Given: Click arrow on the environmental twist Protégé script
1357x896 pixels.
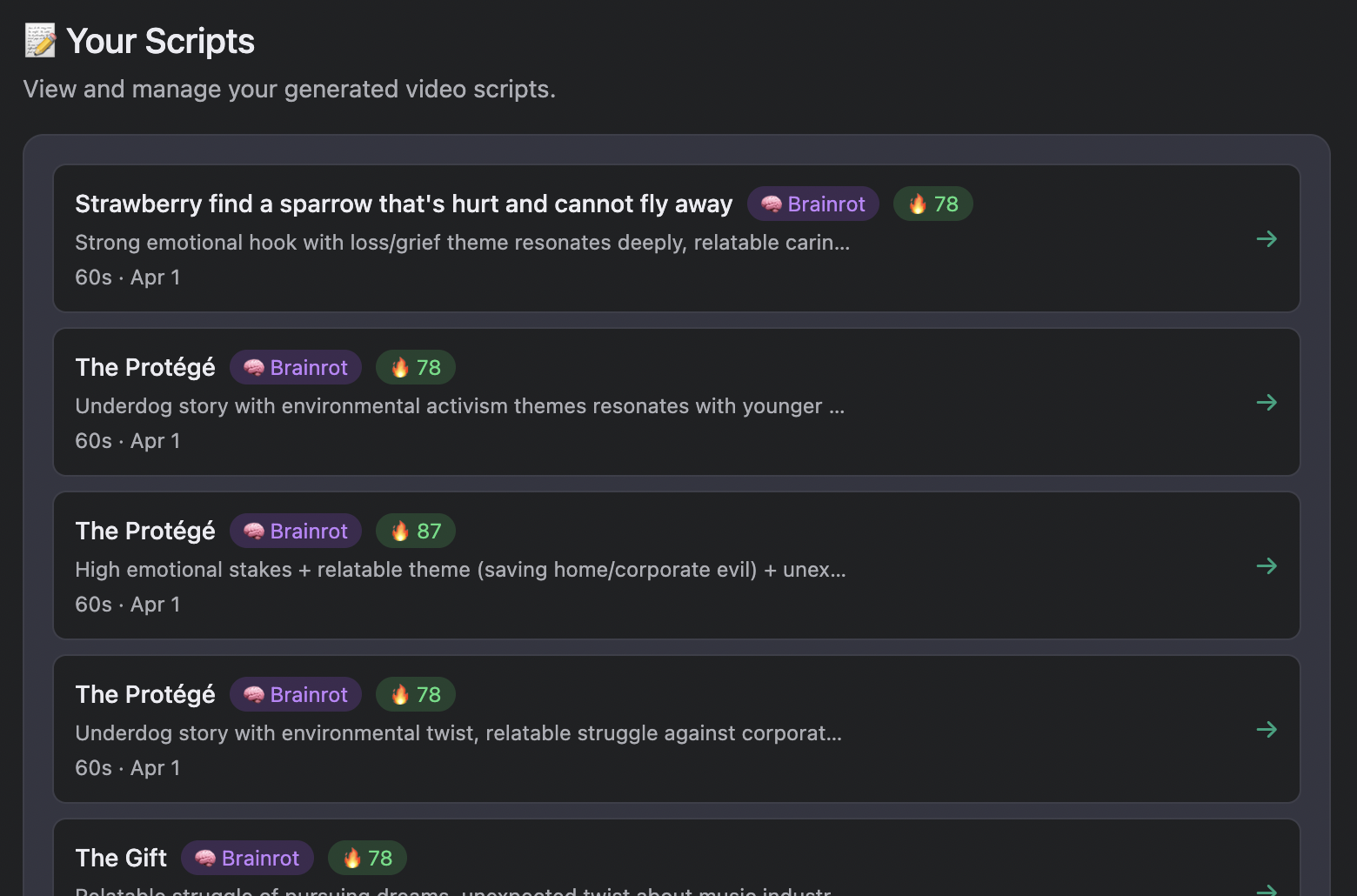Looking at the screenshot, I should pos(1267,729).
